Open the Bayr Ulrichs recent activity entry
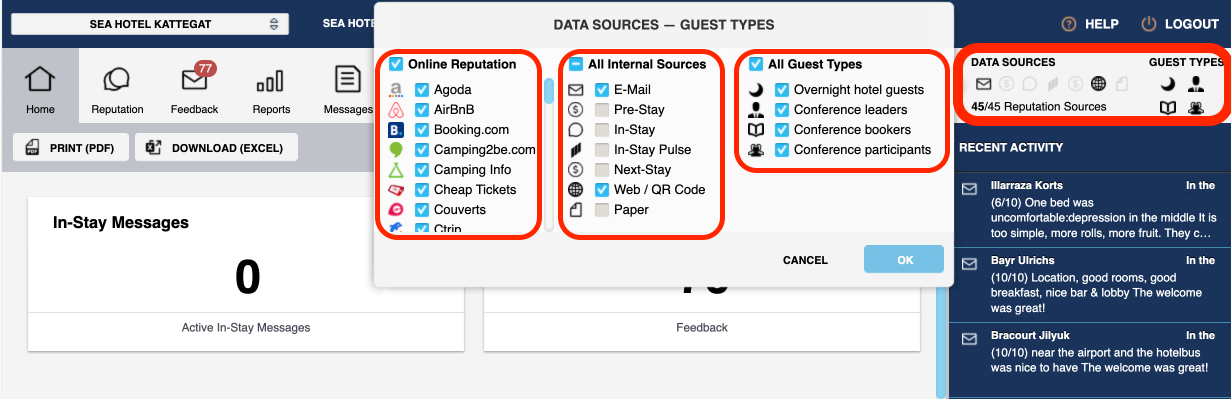The width and height of the screenshot is (1231, 399). pyautogui.click(x=1090, y=284)
